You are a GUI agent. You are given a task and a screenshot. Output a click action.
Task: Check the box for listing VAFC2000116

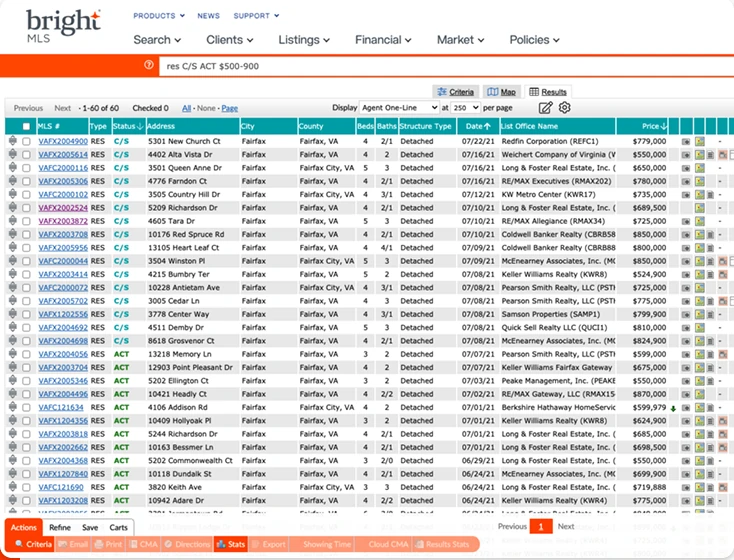(26, 168)
